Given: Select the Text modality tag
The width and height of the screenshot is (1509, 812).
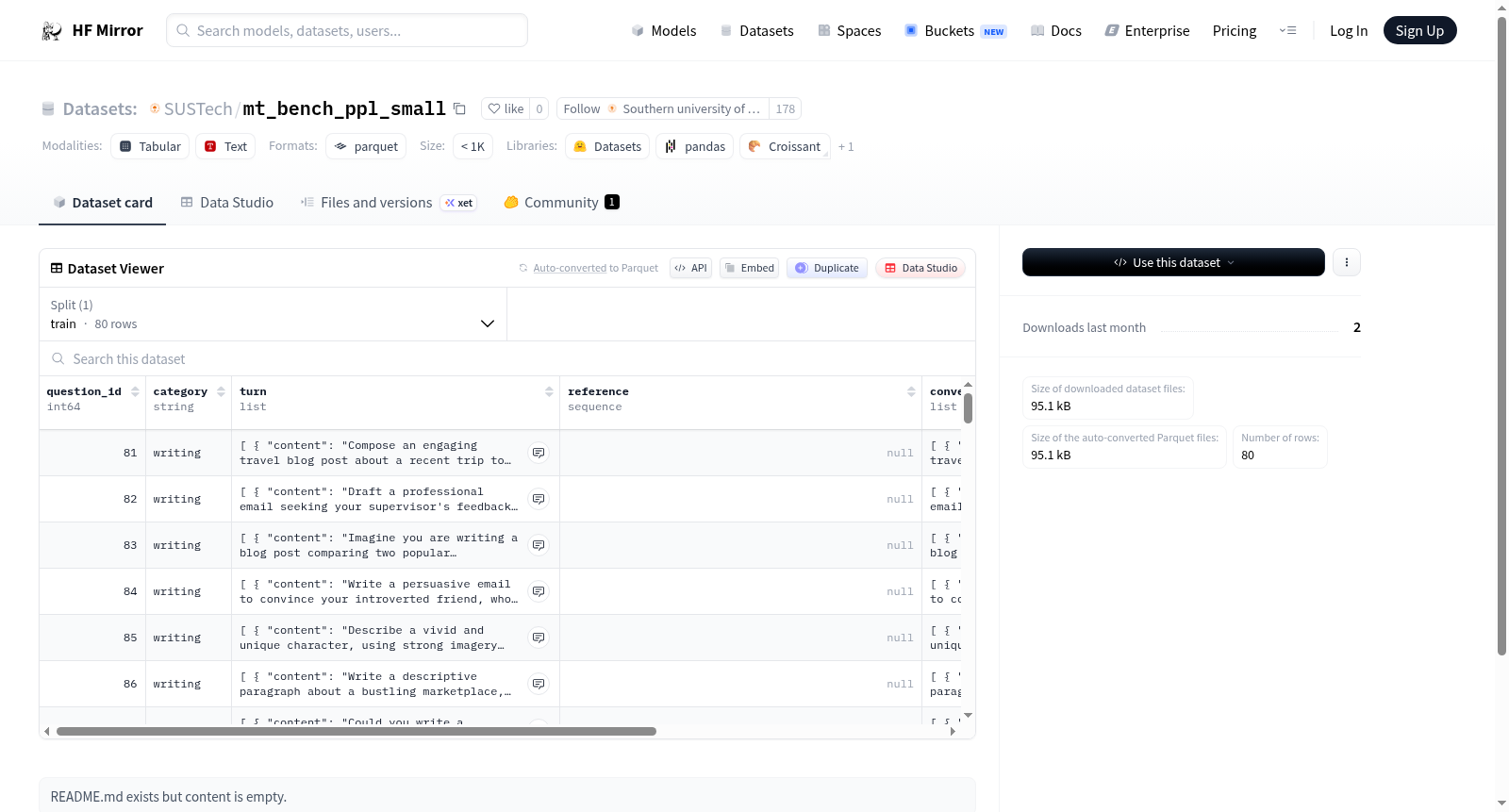Looking at the screenshot, I should tap(225, 146).
